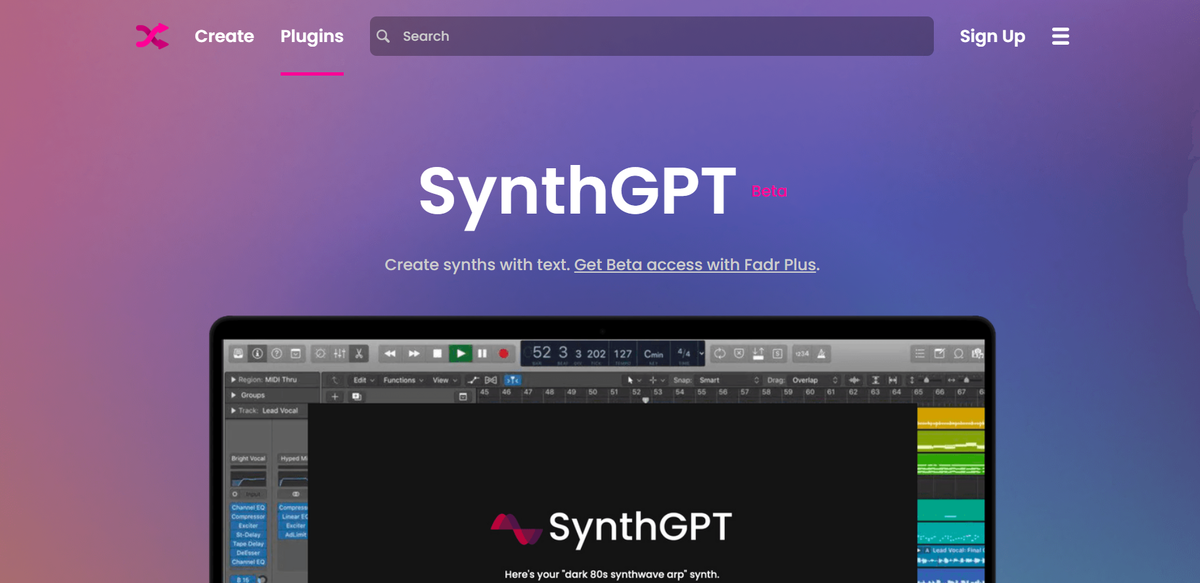
Task: Toggle the Automation curve button
Action: click(x=474, y=380)
